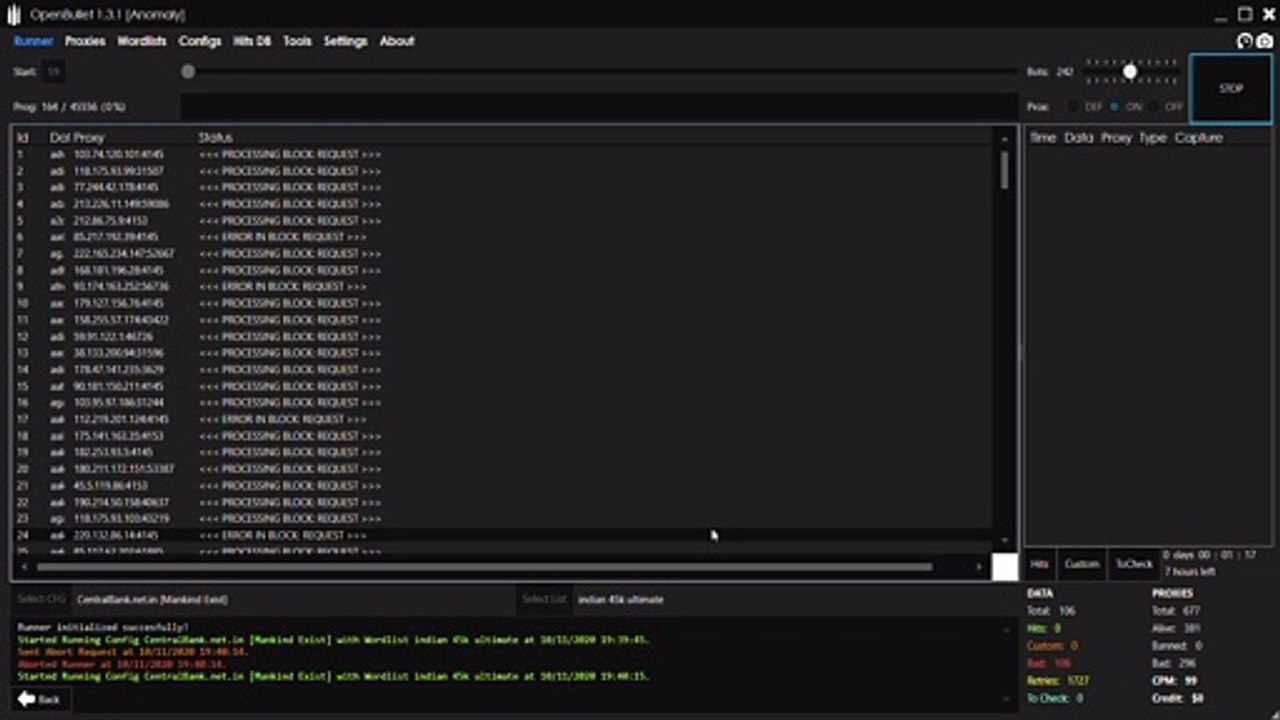Select bot row with Id 24
Screen dimensions: 1280x720
(x=503, y=535)
